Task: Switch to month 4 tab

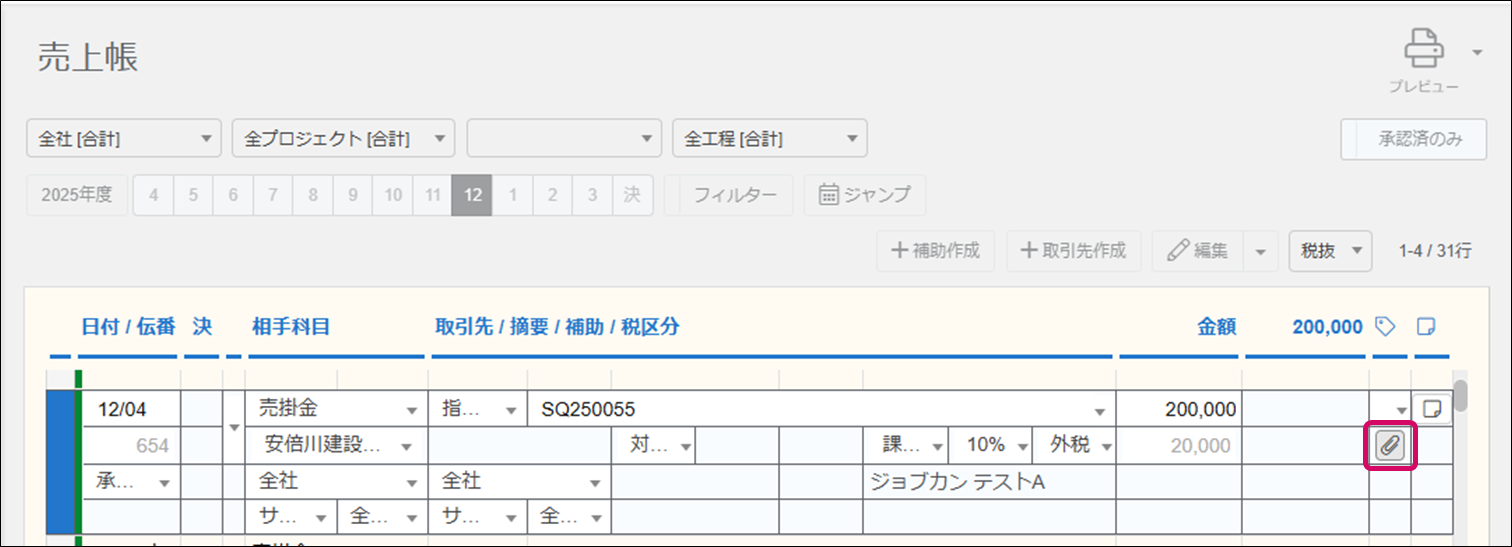Action: point(153,195)
